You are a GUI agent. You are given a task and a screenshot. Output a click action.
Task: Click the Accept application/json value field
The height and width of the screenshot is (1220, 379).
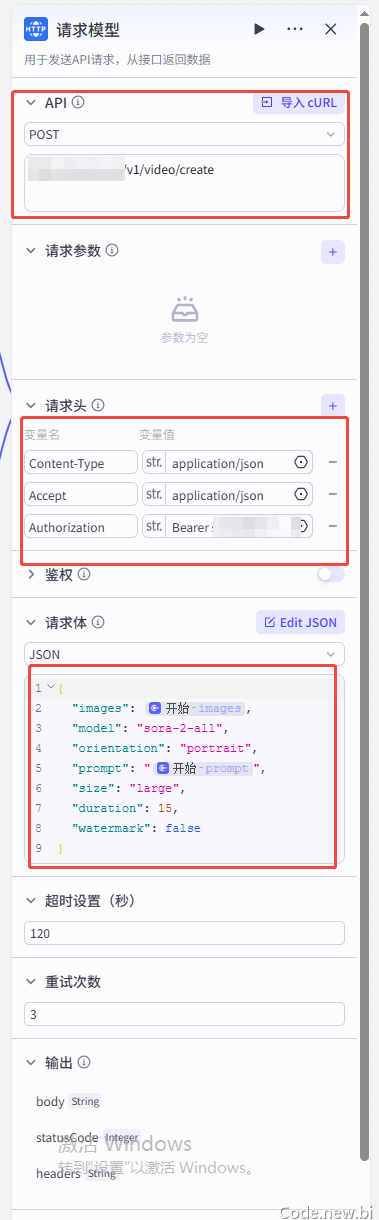click(x=228, y=494)
